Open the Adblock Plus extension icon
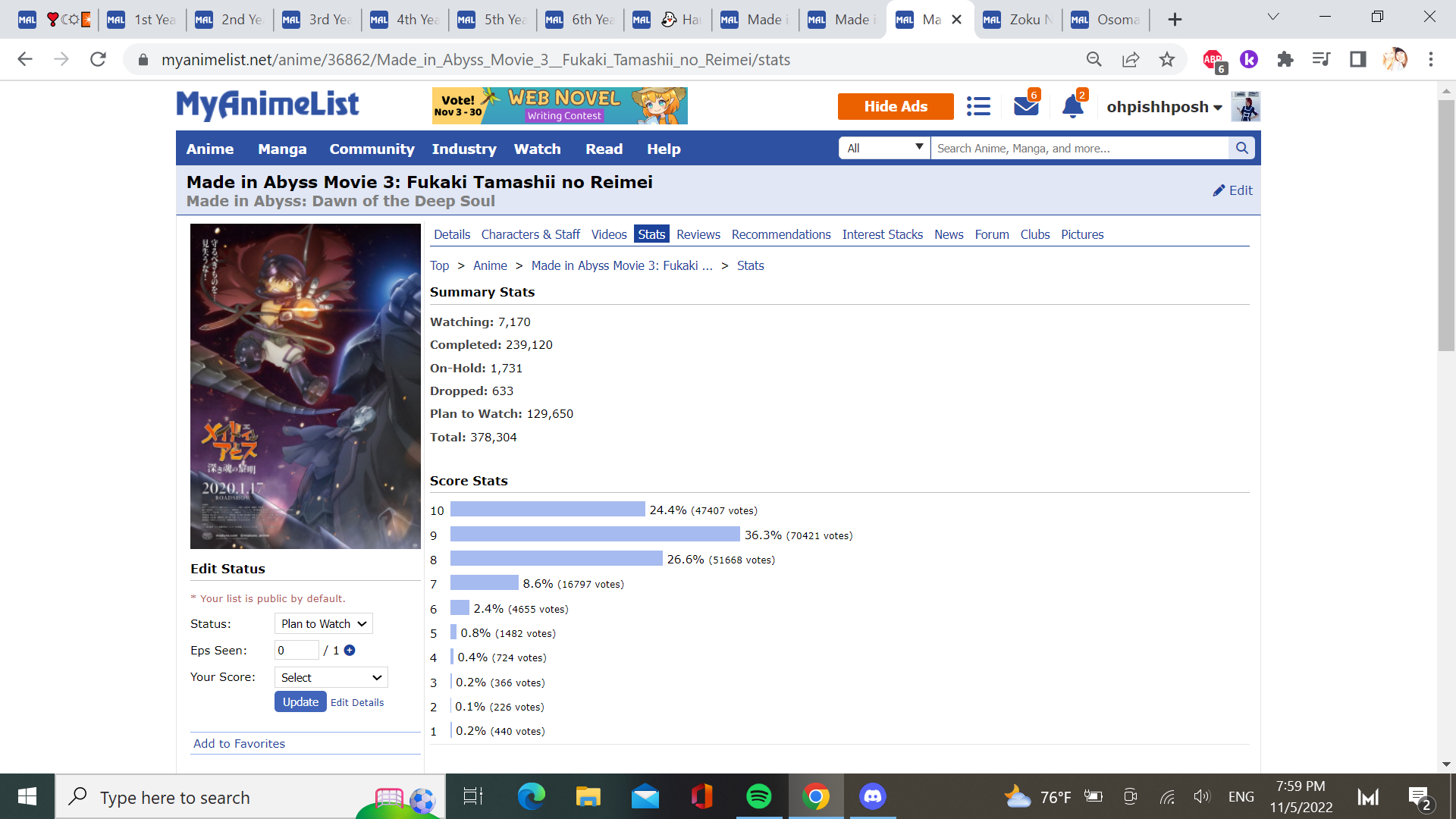Viewport: 1456px width, 819px height. (x=1214, y=60)
